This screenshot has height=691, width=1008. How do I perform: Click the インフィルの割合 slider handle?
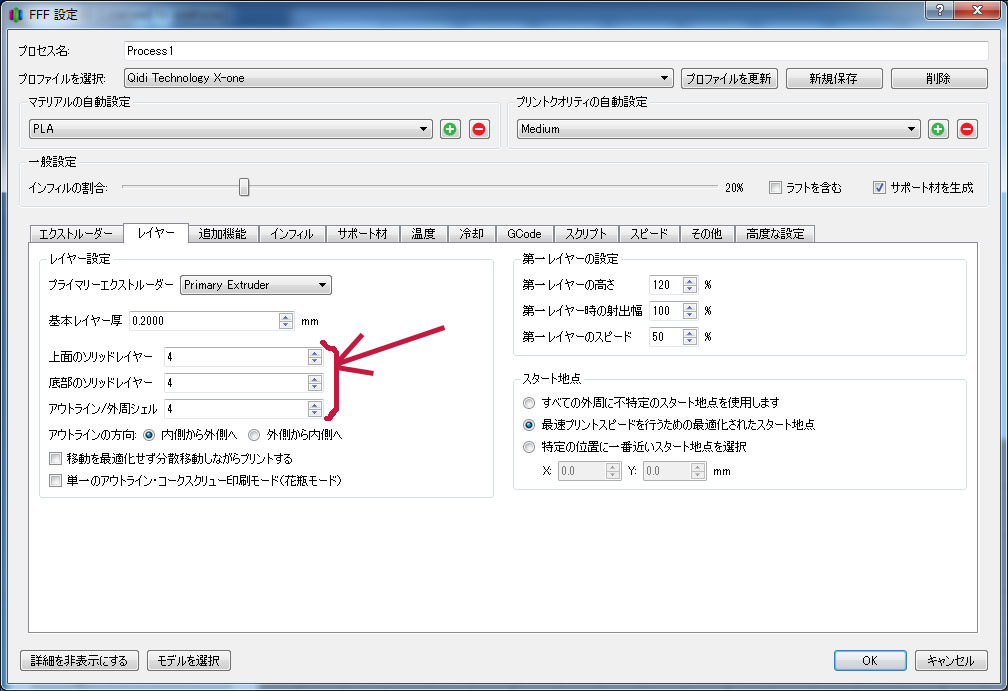tap(243, 187)
